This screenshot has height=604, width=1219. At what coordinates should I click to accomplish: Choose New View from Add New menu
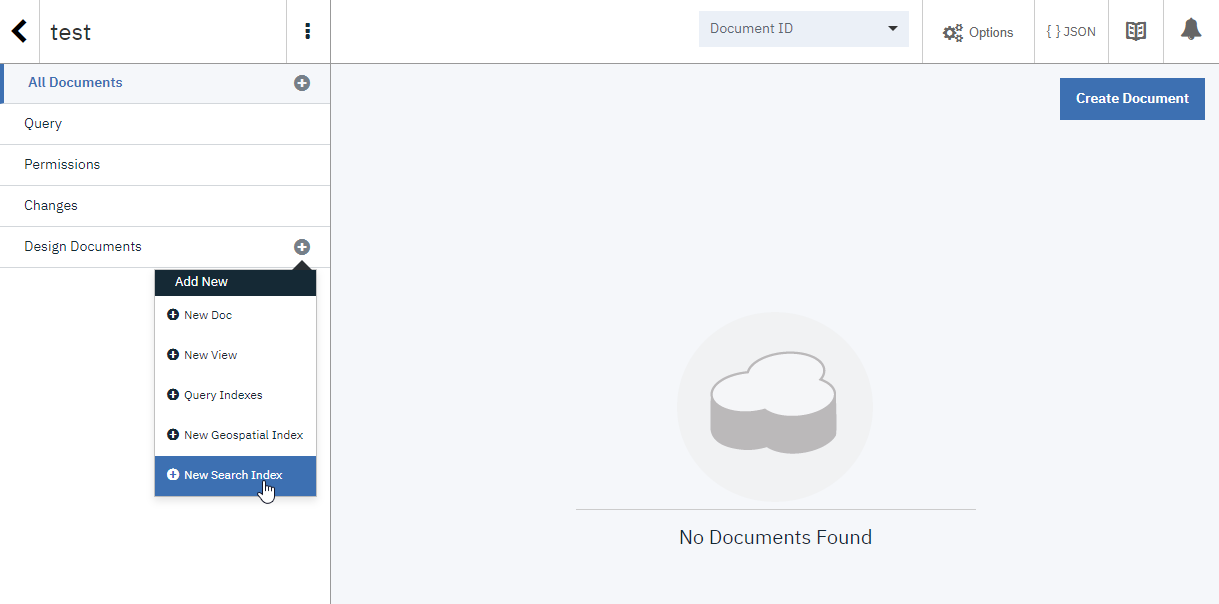(235, 356)
